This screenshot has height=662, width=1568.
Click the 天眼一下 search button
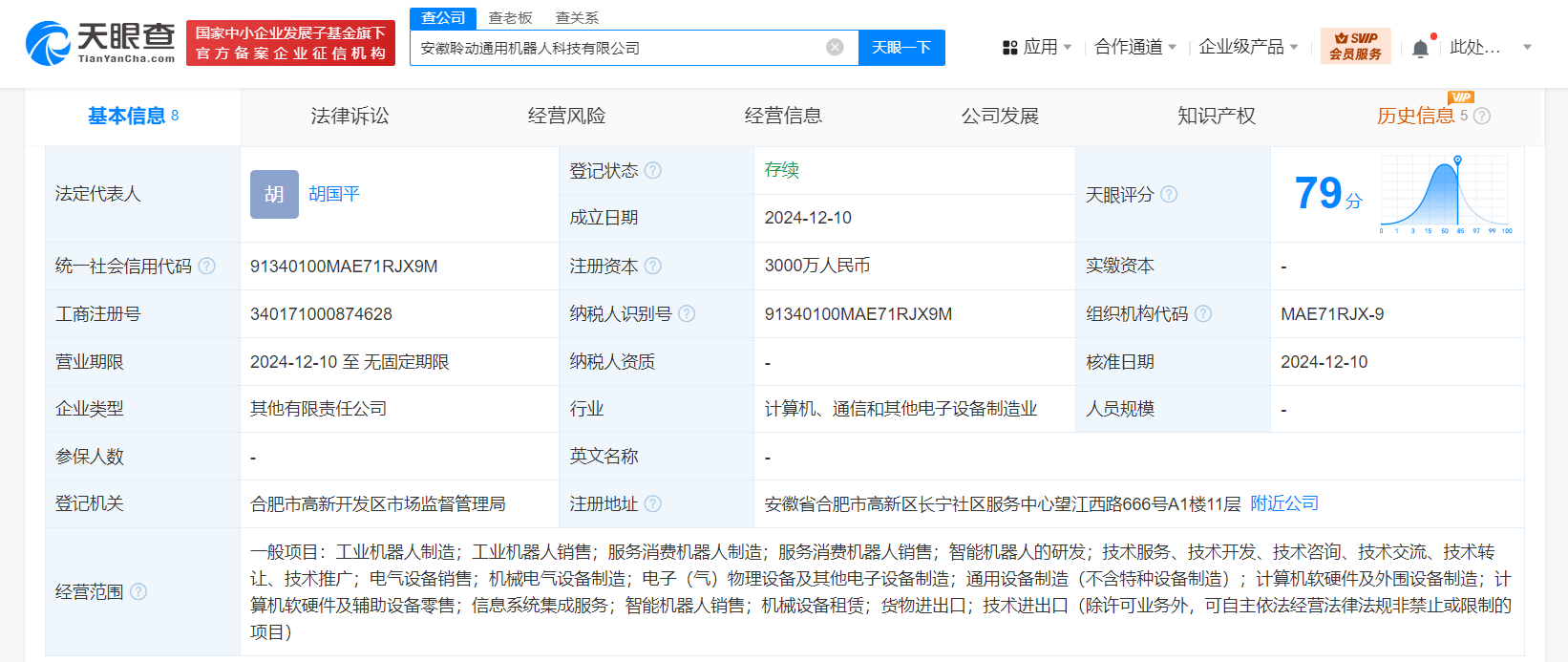pyautogui.click(x=901, y=48)
